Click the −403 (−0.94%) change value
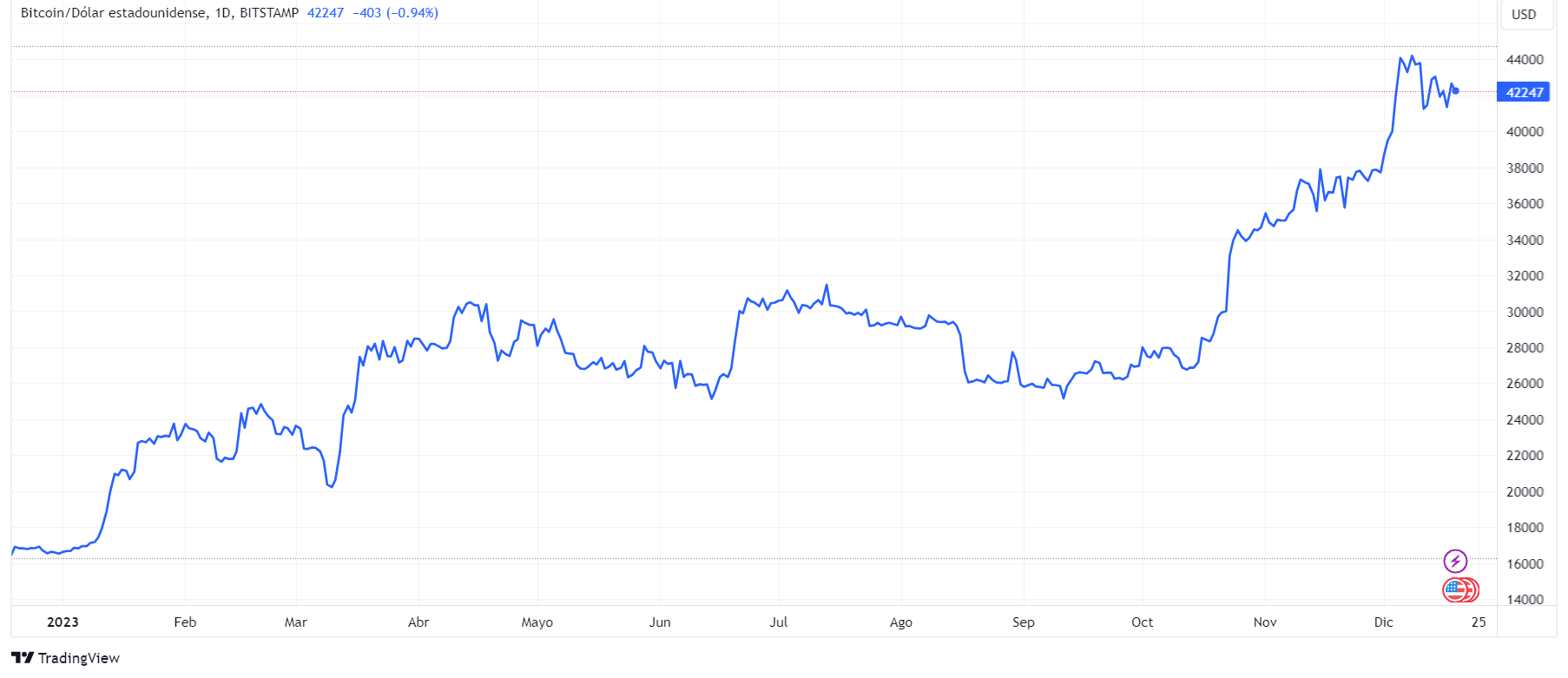Viewport: 1568px width, 678px height. pos(395,13)
